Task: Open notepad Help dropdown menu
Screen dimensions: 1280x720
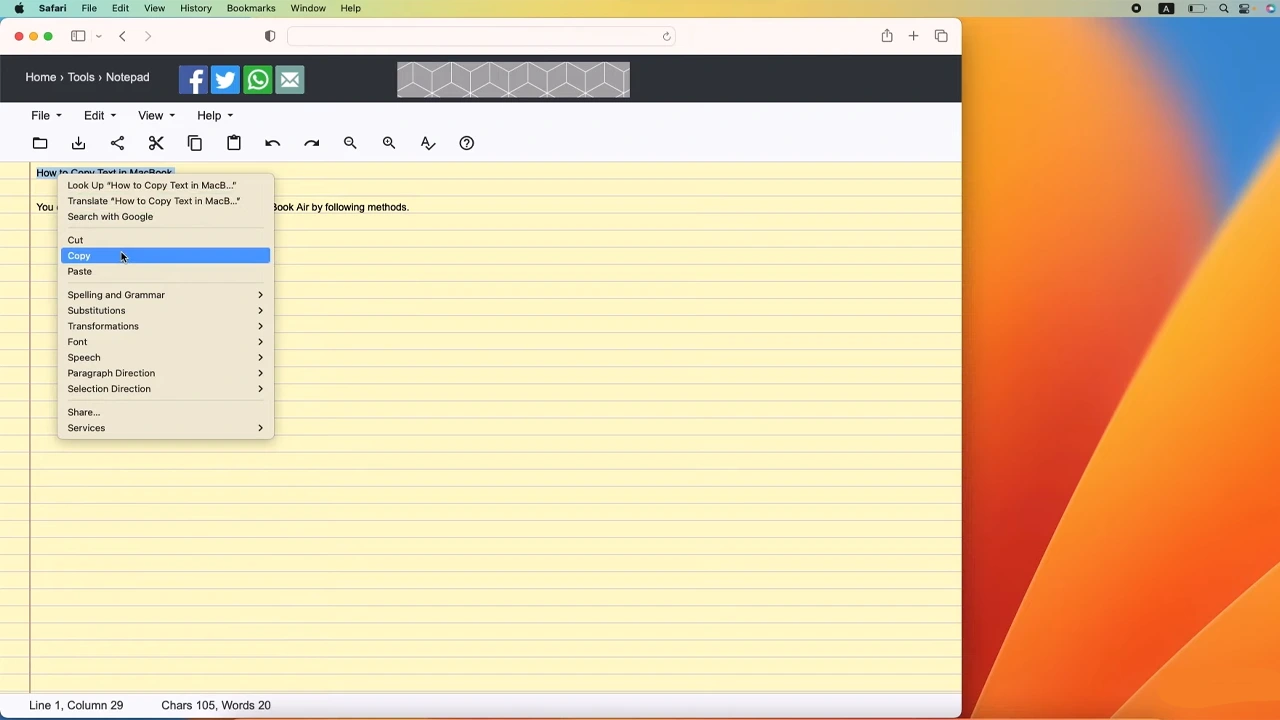Action: [x=215, y=115]
